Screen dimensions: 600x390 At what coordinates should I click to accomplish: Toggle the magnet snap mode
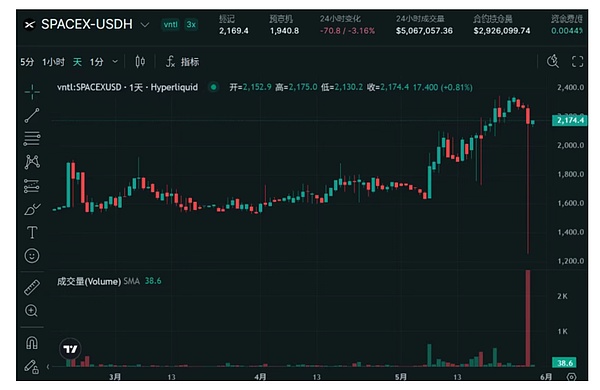point(32,343)
